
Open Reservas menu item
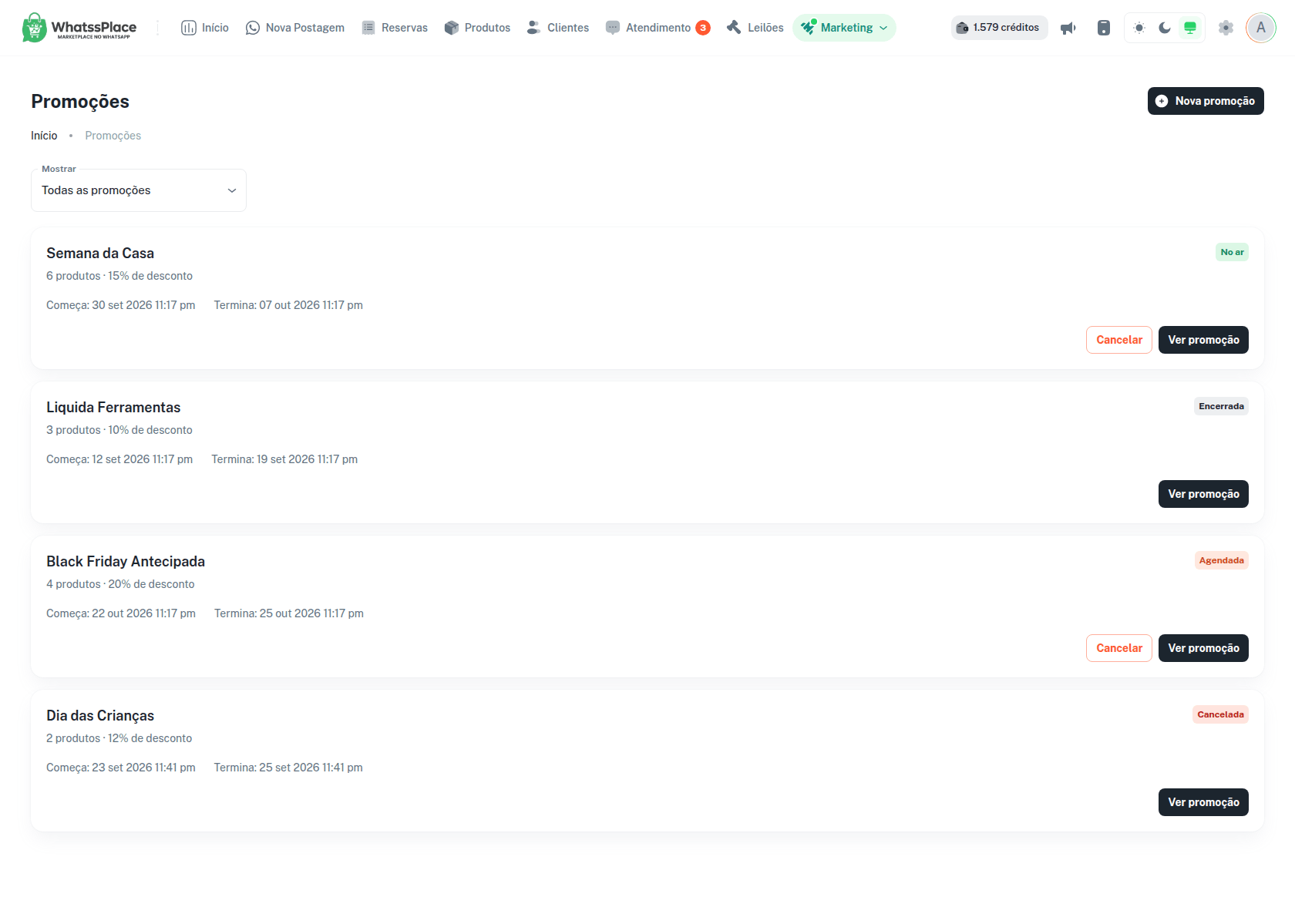click(x=395, y=28)
